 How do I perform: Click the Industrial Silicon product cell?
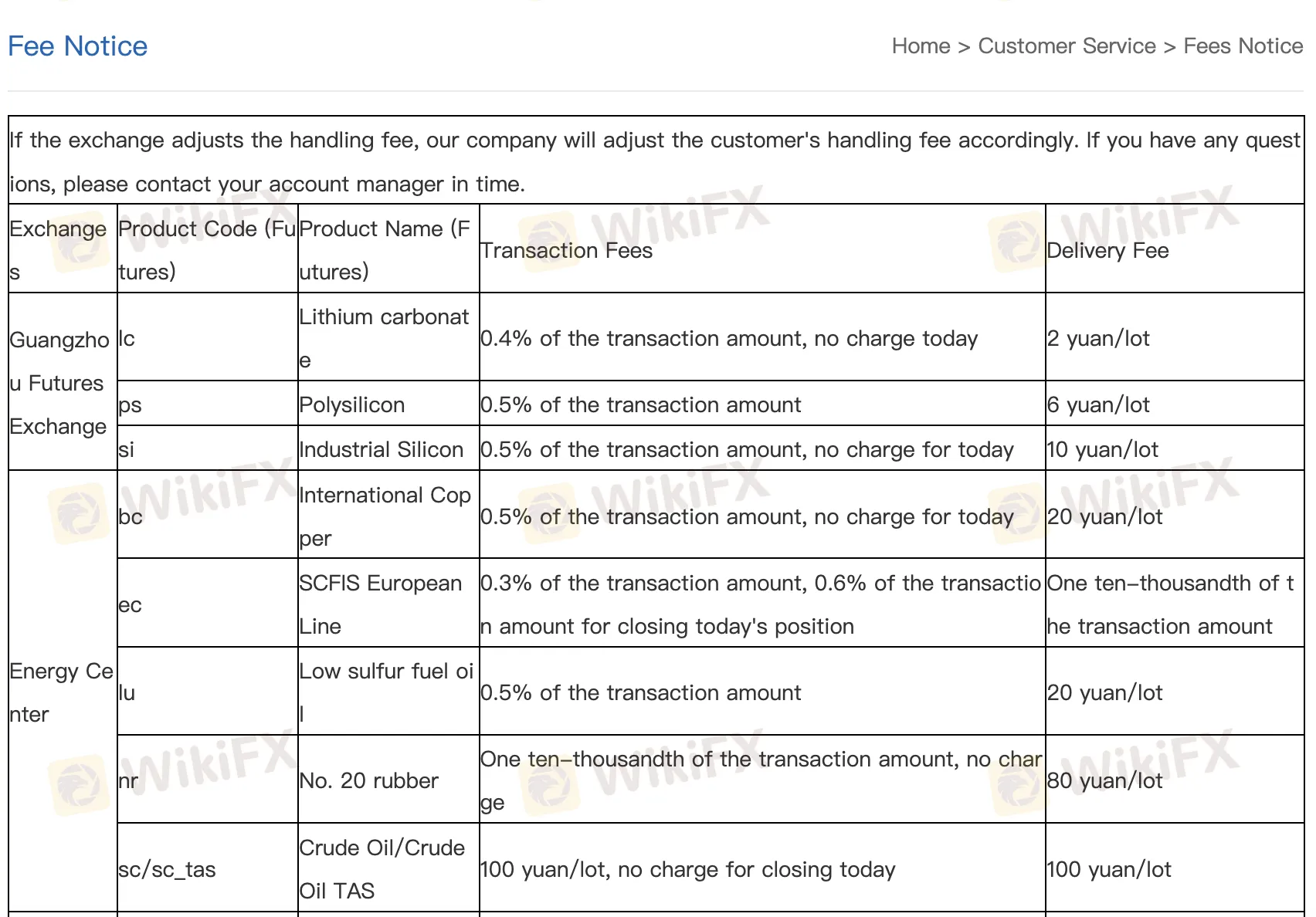point(382,449)
